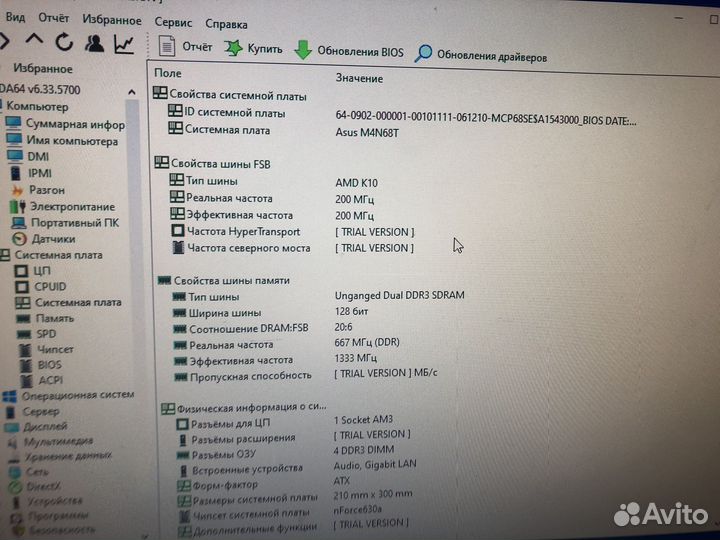Open Хранение данных tree category
This screenshot has height=540, width=720.
[x=60, y=456]
